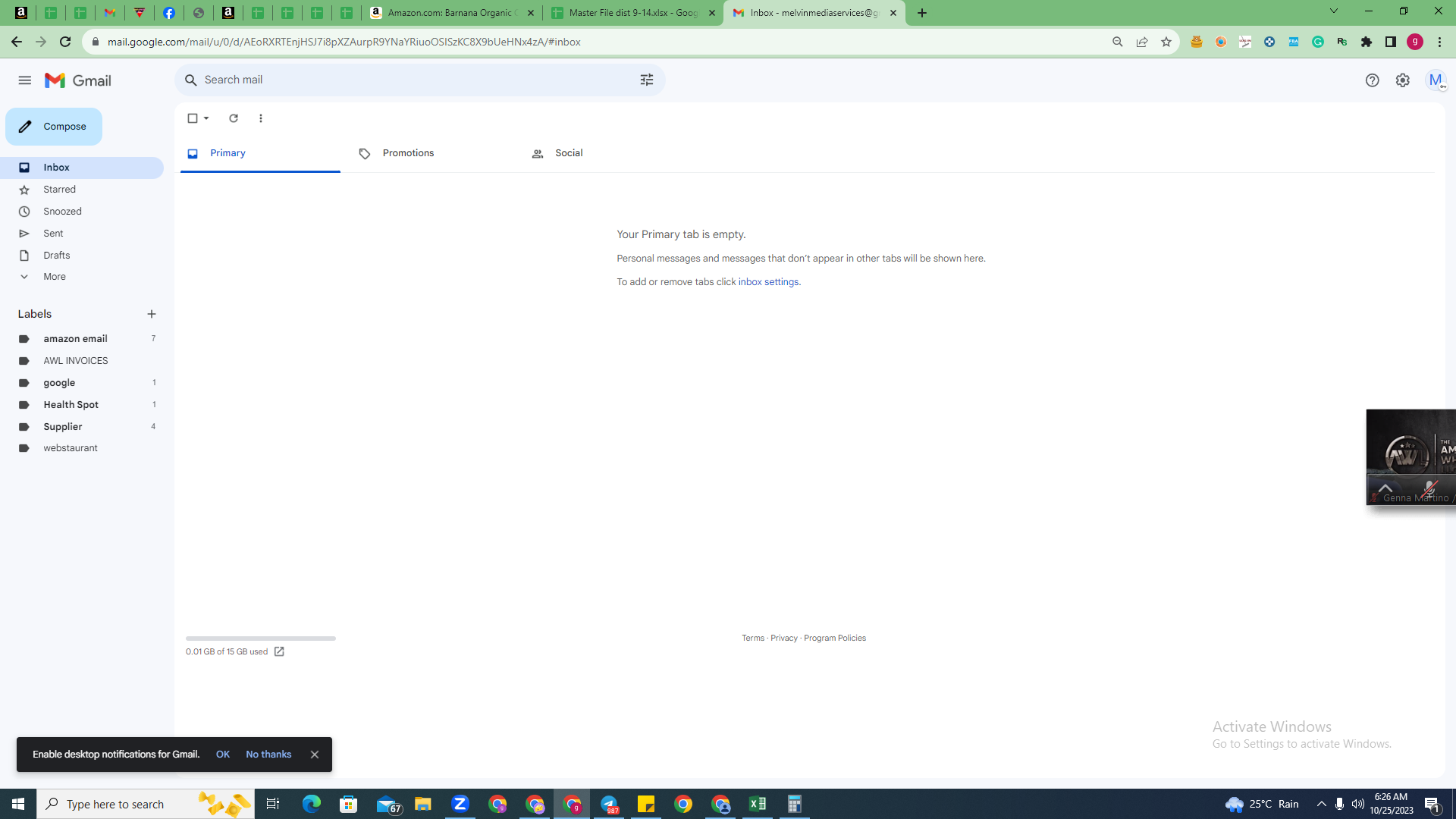The image size is (1456, 819).
Task: Click OK to enable desktop notifications
Action: click(x=223, y=755)
